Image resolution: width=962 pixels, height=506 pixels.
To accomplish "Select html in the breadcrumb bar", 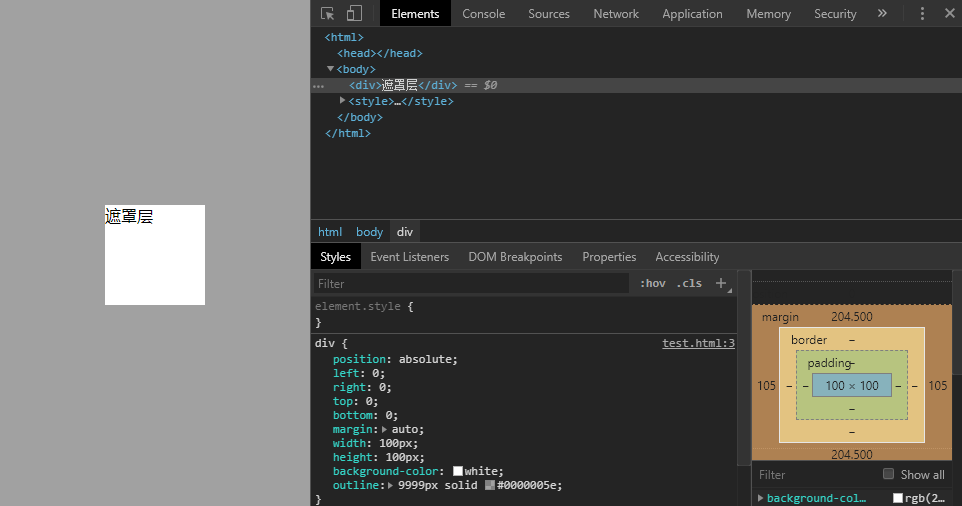I will click(x=330, y=232).
